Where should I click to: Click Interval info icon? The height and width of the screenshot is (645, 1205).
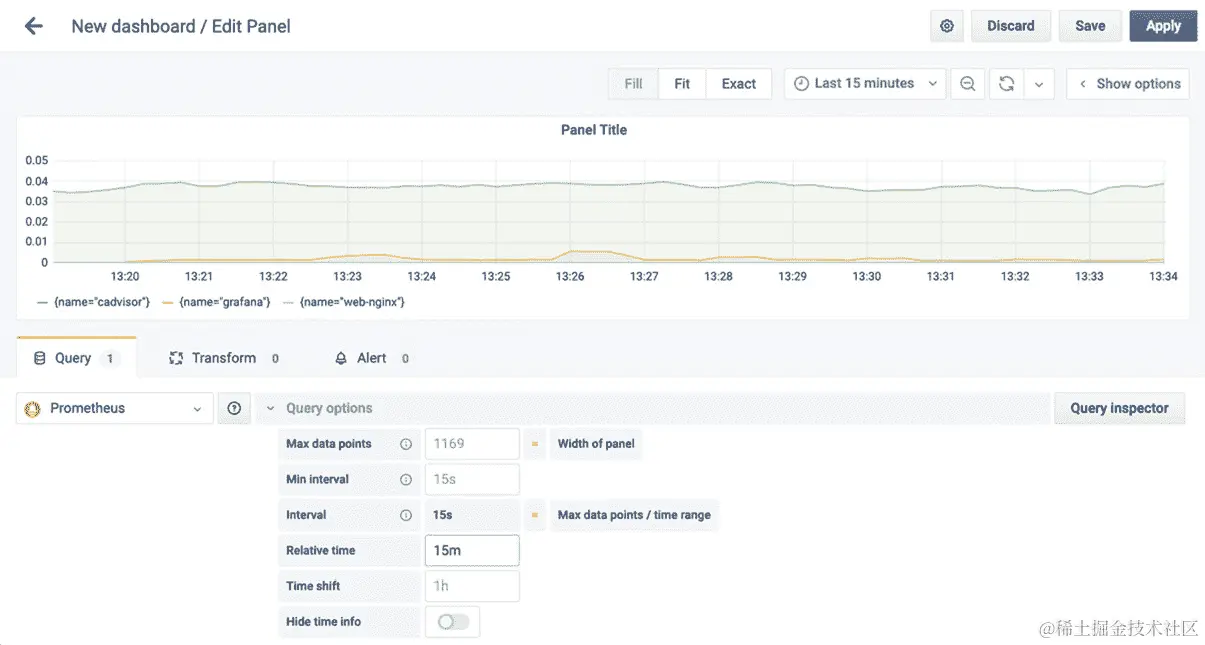406,515
